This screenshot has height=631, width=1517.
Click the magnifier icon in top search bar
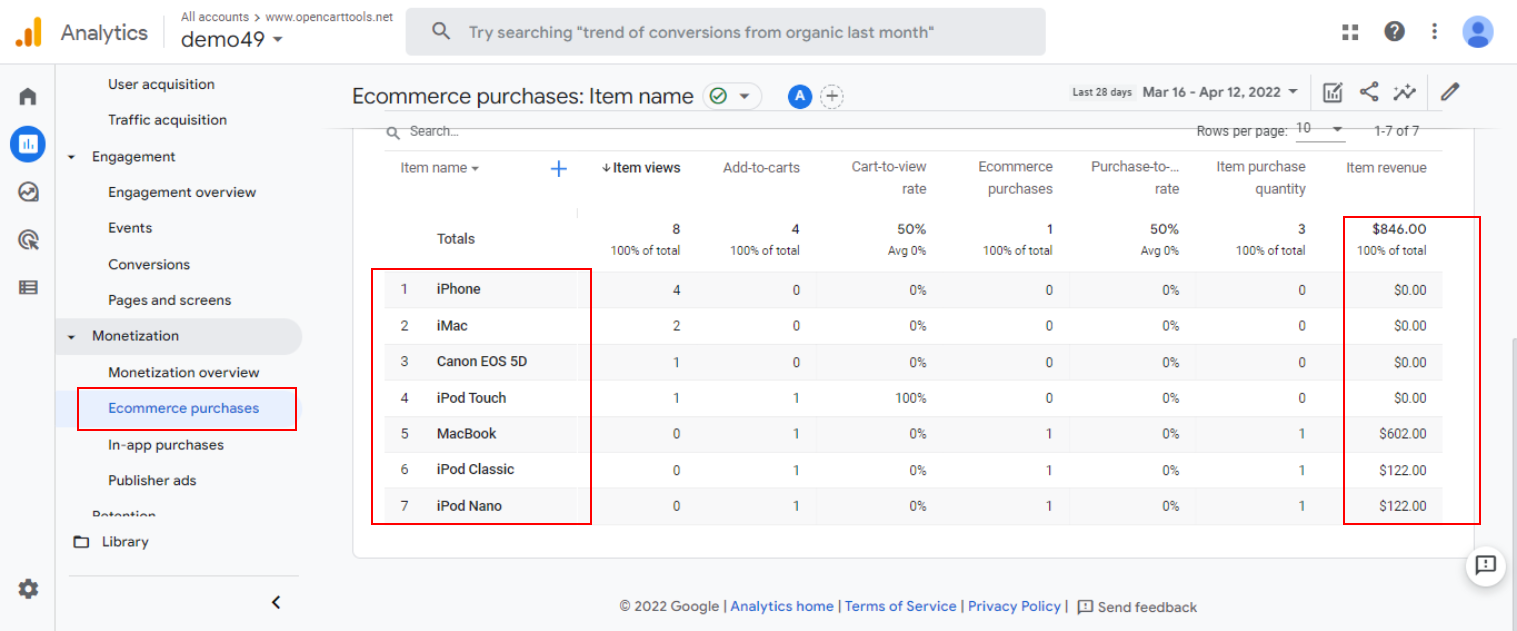pos(441,32)
